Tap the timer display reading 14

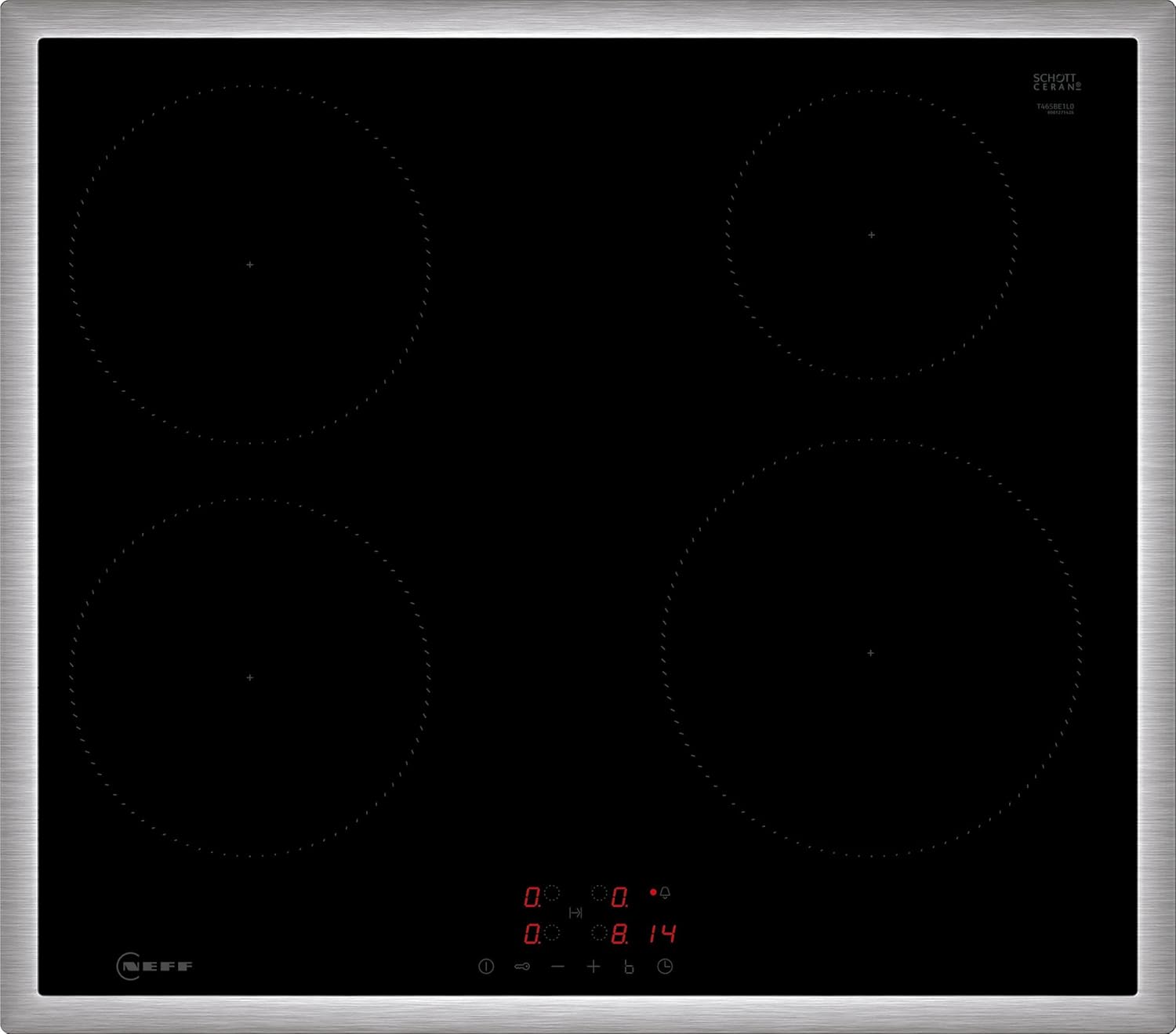pos(662,933)
